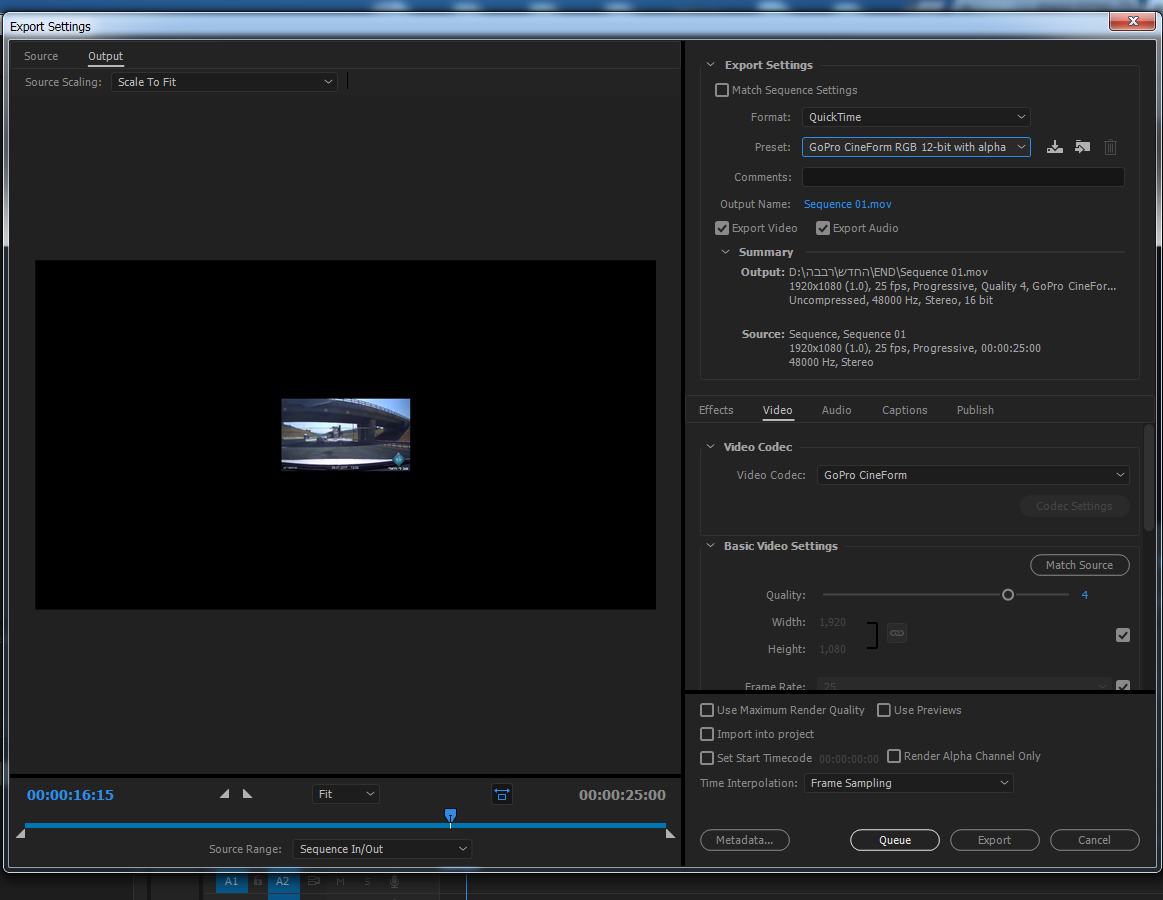Click the Set In Point triangle
Screen dimensions: 1163x900
pyautogui.click(x=224, y=794)
